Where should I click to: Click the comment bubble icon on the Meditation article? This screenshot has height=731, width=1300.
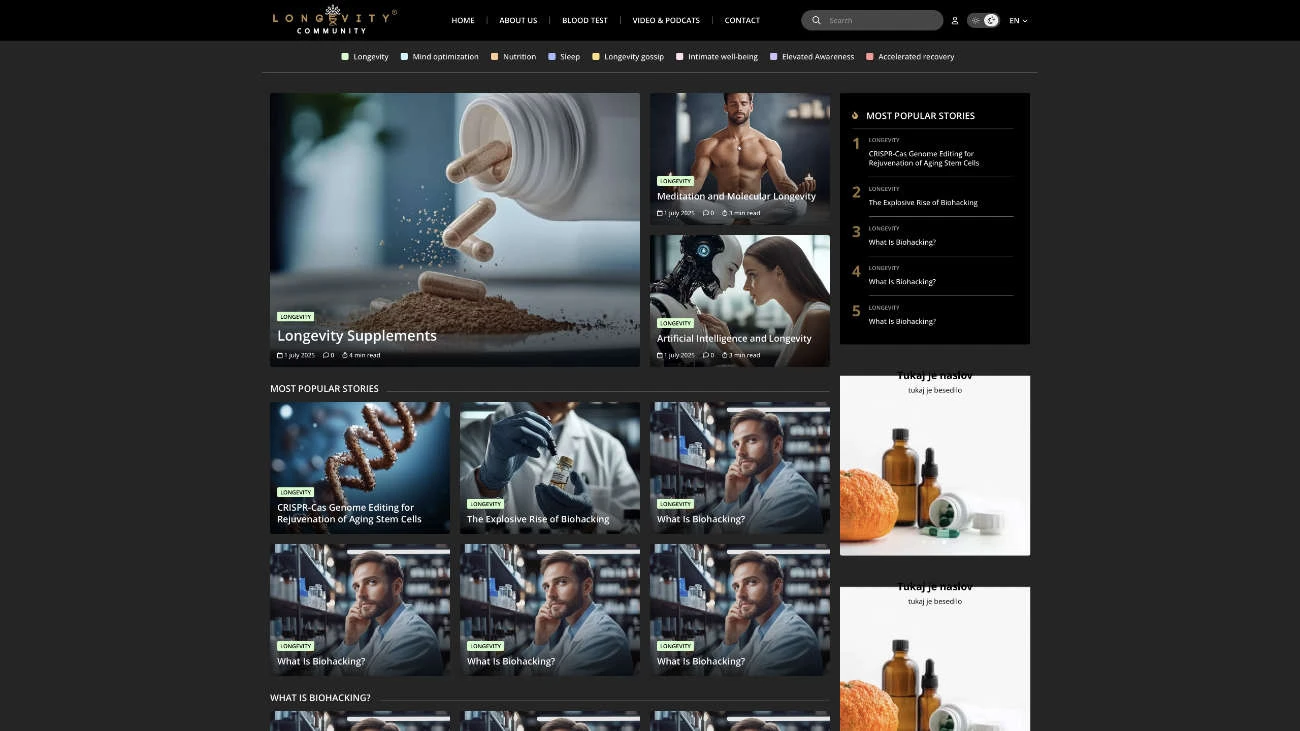point(706,213)
